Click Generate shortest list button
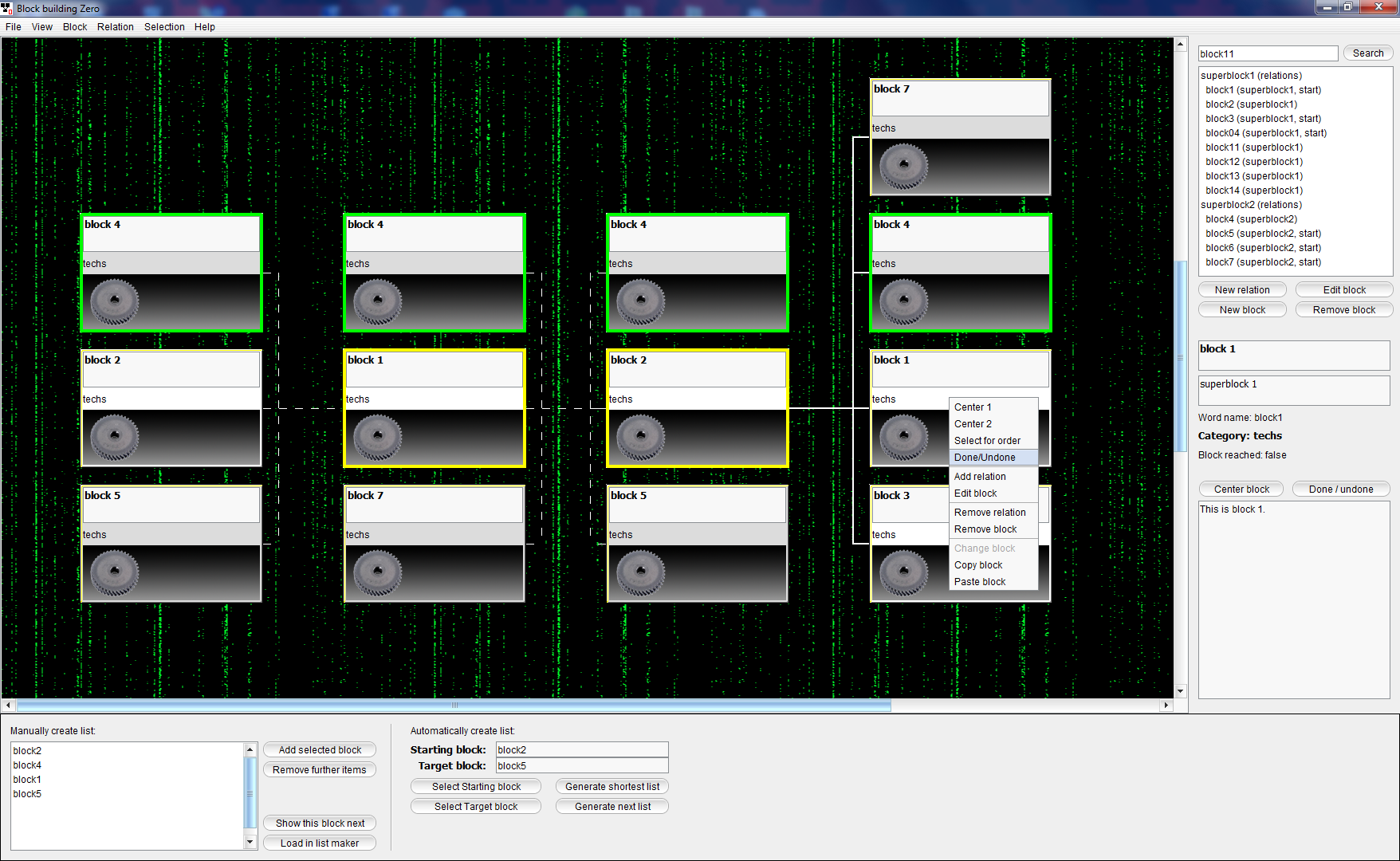1400x861 pixels. (x=612, y=787)
